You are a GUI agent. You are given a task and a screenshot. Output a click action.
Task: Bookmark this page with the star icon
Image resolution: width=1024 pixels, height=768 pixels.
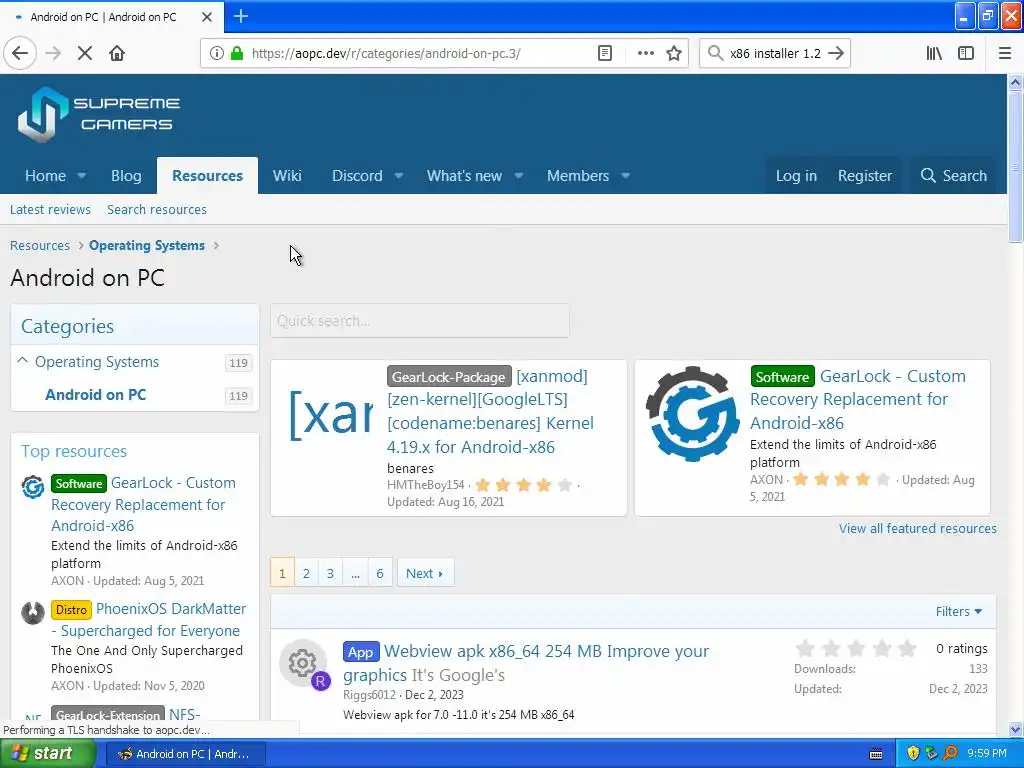[674, 54]
